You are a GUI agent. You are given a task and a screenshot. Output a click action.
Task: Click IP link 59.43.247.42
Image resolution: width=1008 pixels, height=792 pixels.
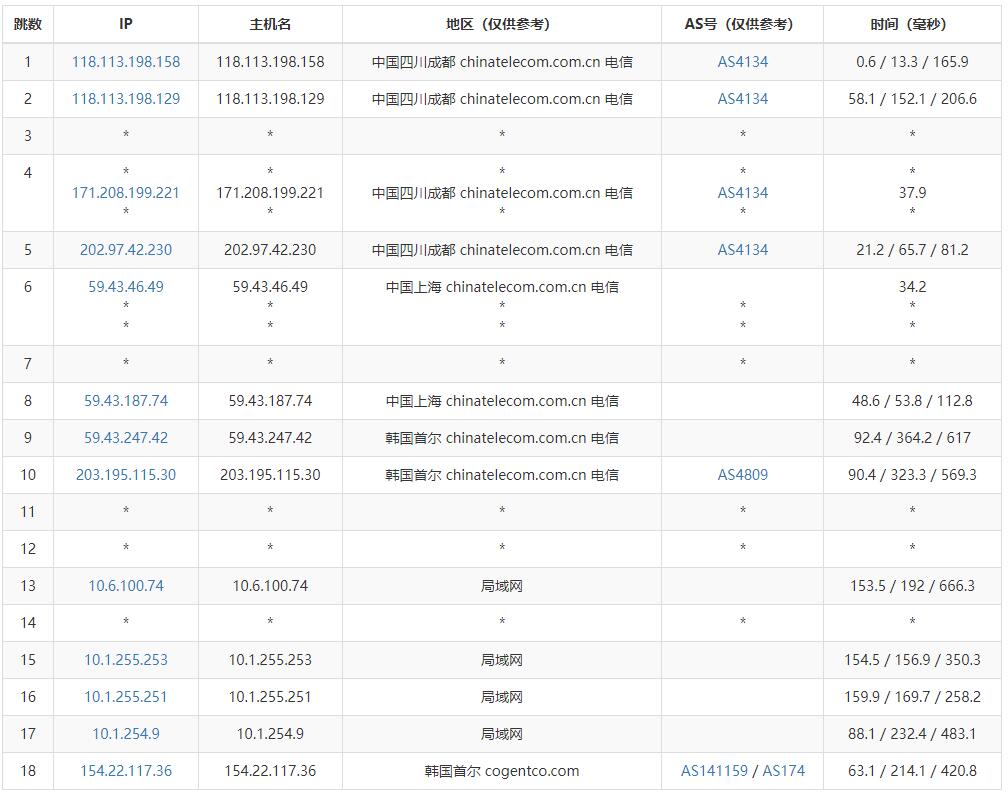126,438
